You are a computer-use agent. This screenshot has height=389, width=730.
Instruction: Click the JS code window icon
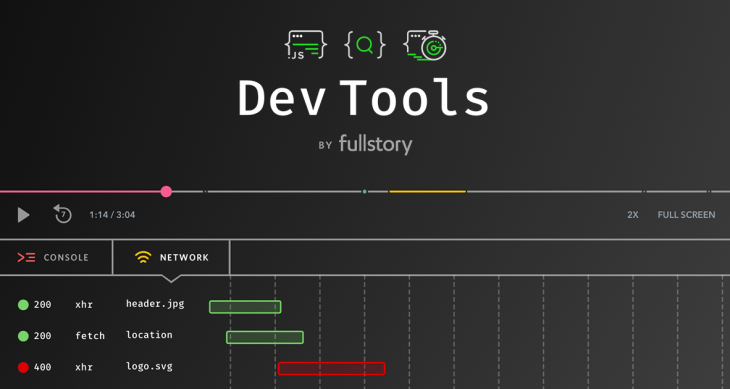coord(305,45)
